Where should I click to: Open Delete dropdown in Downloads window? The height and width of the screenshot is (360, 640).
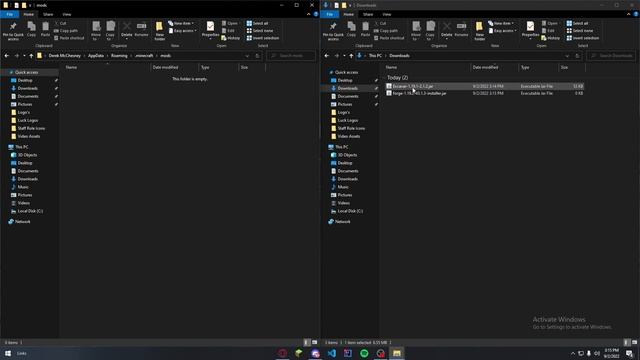(x=447, y=31)
